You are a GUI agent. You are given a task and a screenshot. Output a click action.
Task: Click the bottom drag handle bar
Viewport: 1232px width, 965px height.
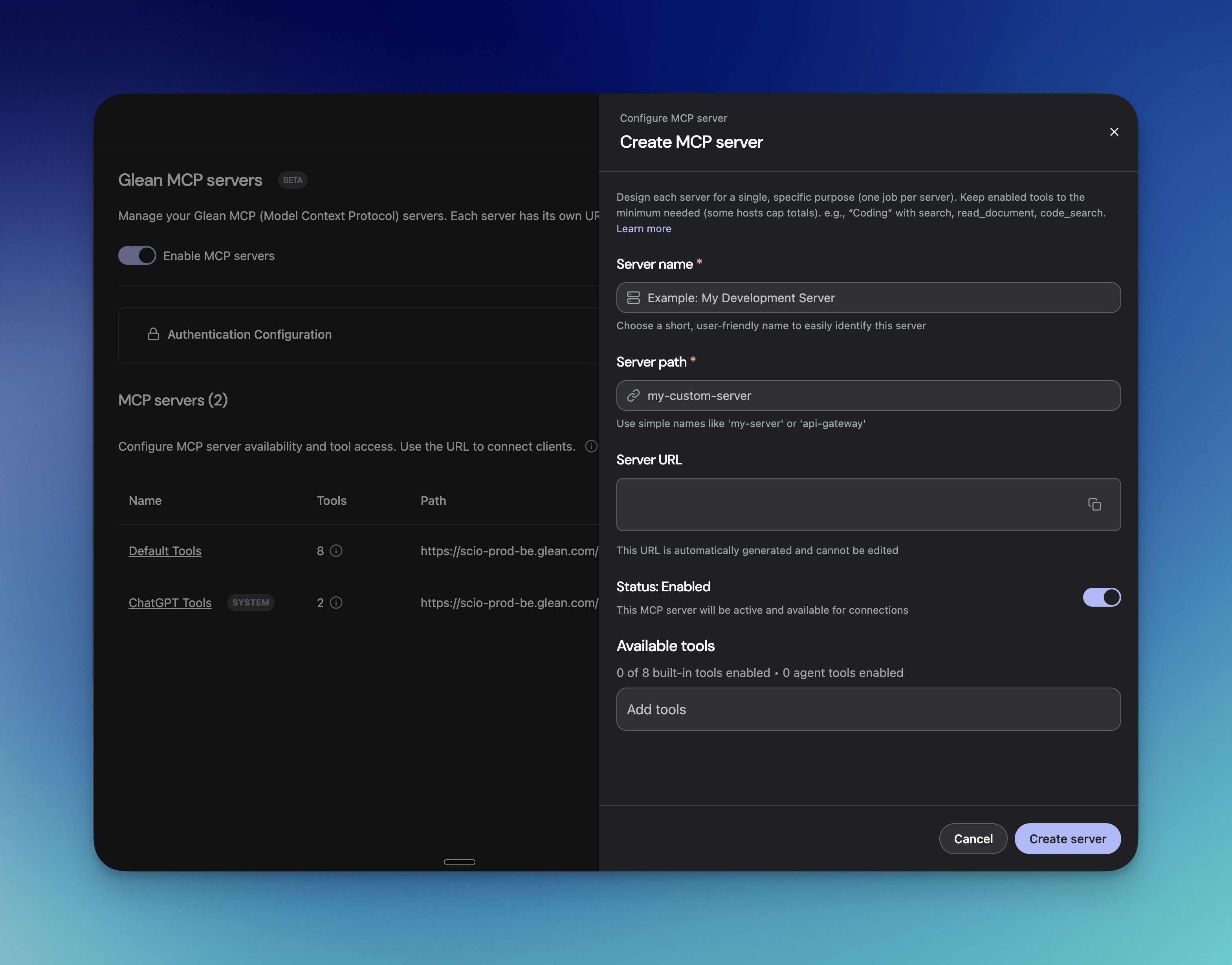(459, 862)
